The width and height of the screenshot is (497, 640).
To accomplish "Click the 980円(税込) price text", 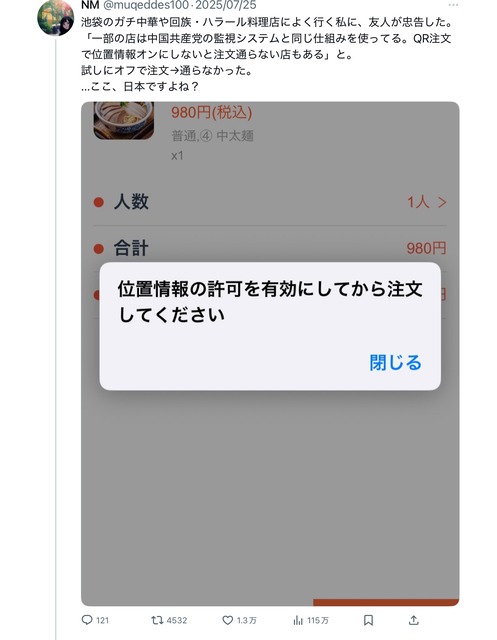I will 211,112.
